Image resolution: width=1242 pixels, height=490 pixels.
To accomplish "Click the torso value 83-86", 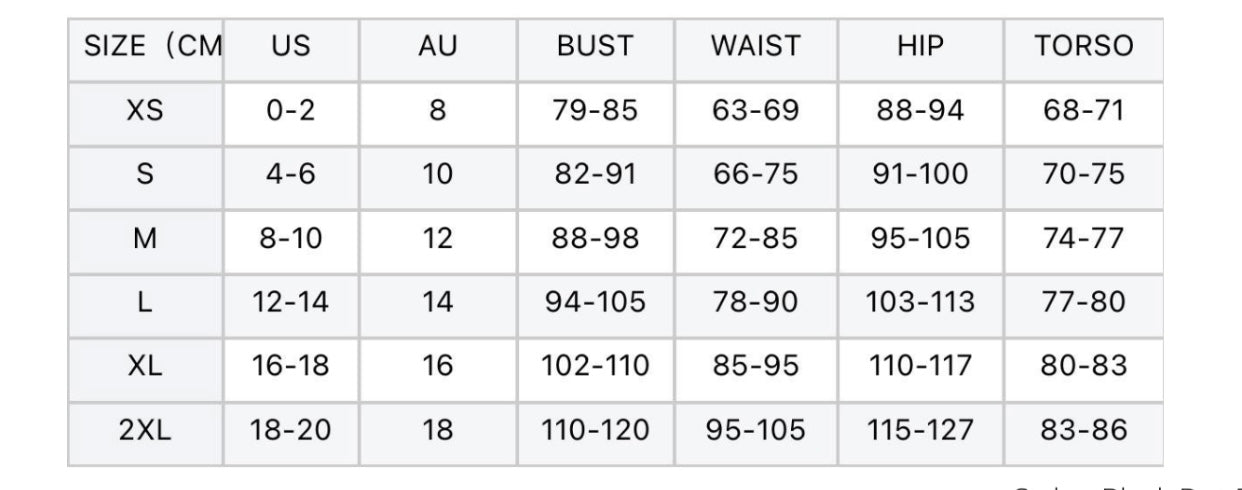I will click(1085, 430).
